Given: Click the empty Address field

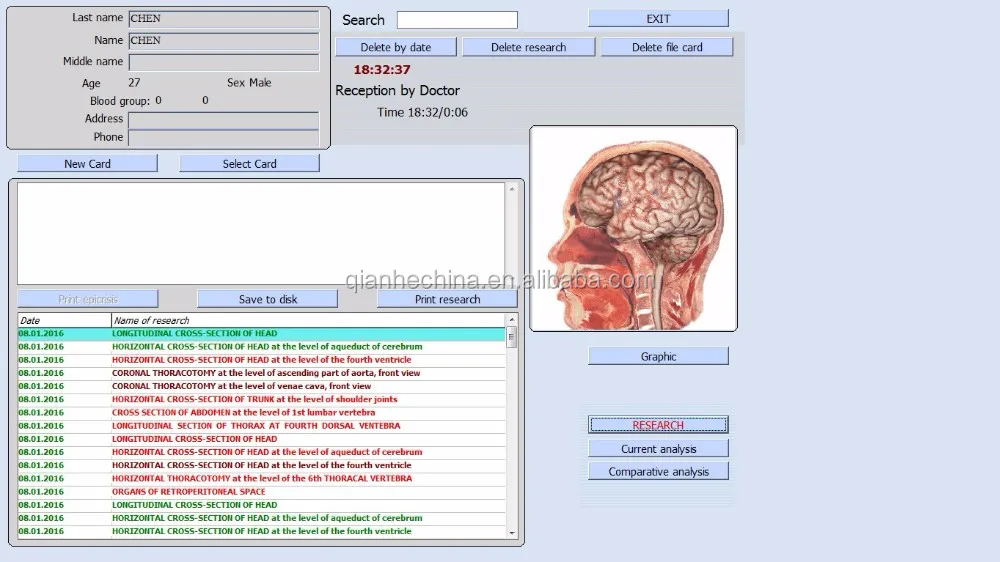Looking at the screenshot, I should 223,119.
